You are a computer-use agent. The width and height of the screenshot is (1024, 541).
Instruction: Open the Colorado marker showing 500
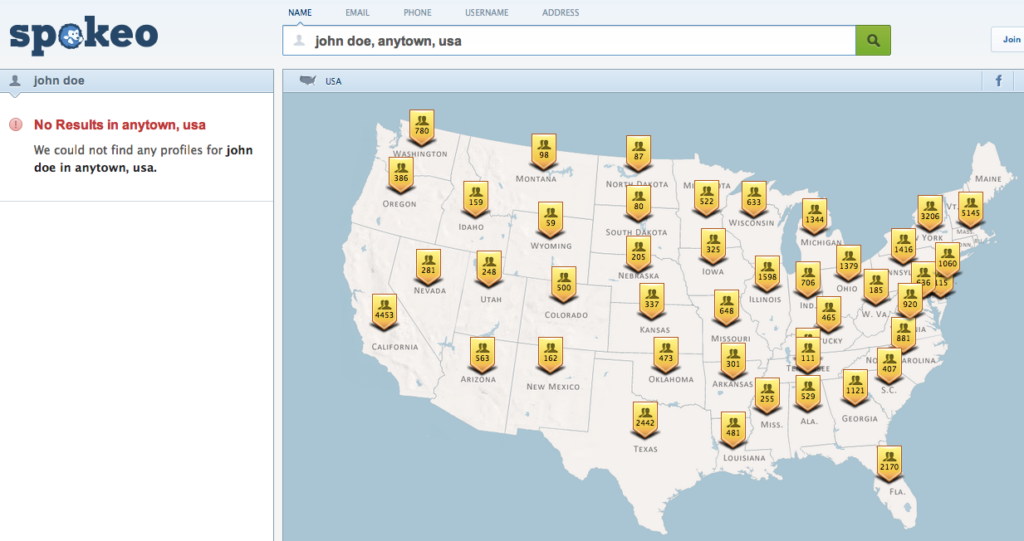coord(564,285)
